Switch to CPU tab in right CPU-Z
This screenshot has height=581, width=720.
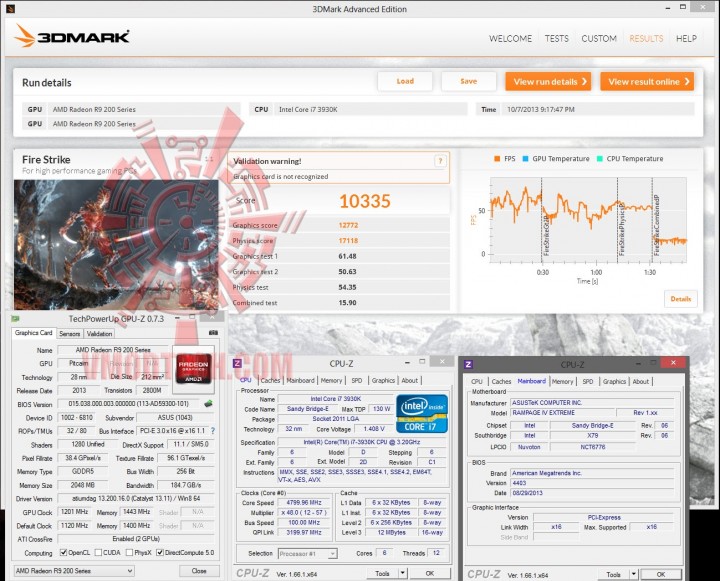[x=477, y=381]
